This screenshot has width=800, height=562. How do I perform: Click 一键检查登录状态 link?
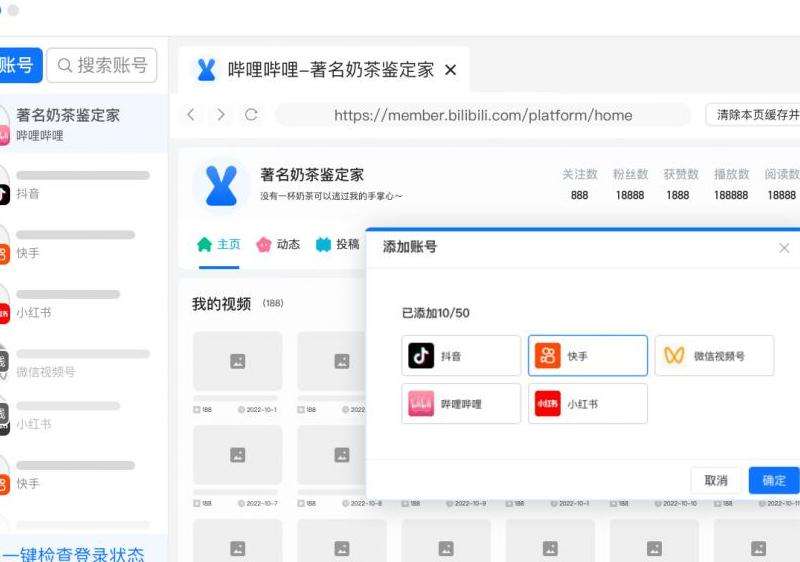73,554
